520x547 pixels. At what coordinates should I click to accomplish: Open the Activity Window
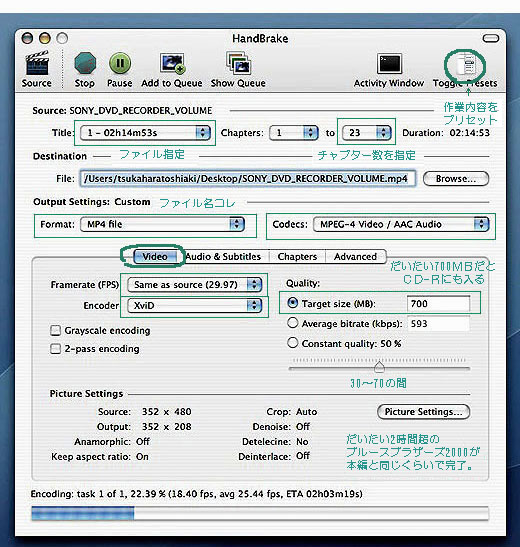(389, 63)
